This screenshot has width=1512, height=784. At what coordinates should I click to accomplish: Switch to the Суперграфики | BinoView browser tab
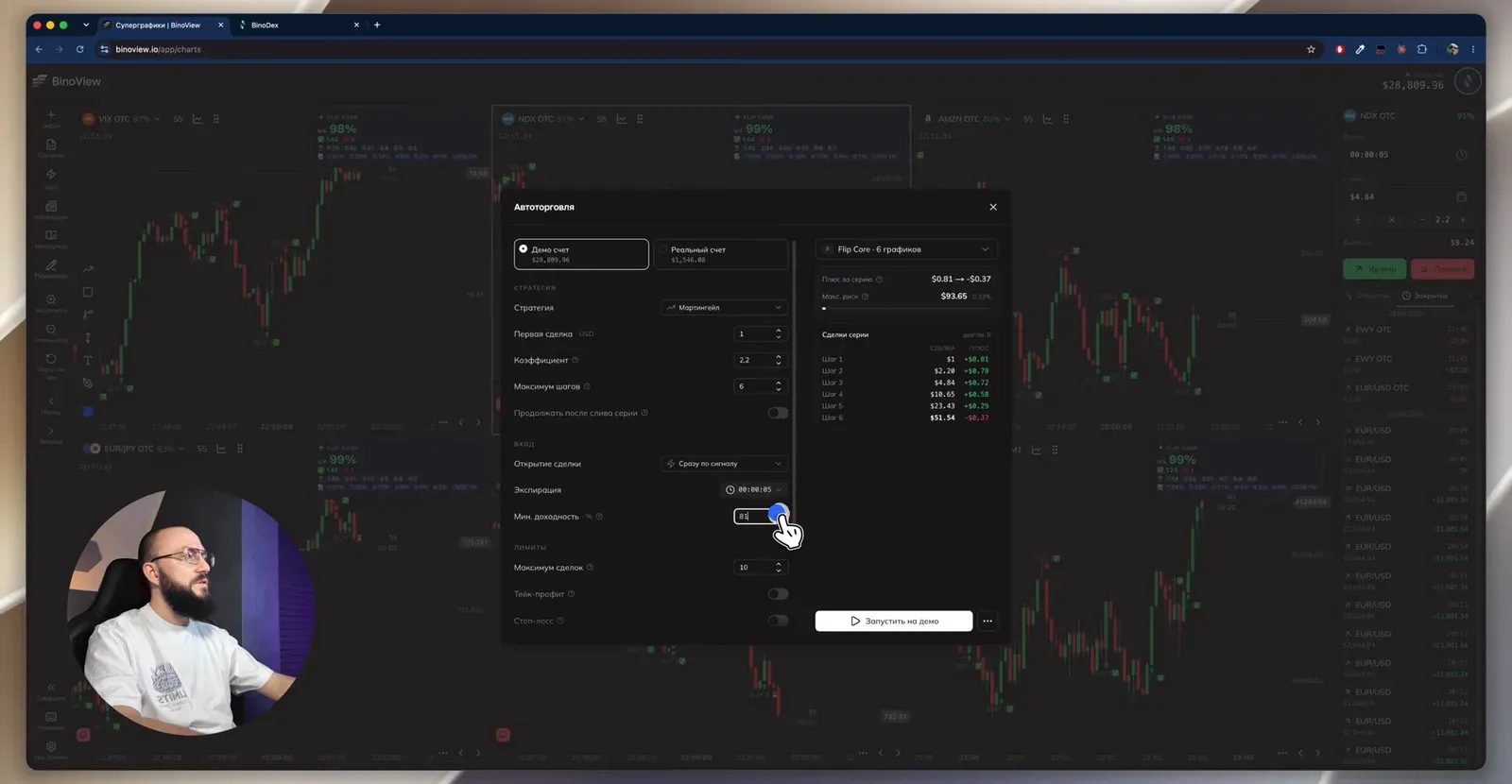[x=163, y=25]
